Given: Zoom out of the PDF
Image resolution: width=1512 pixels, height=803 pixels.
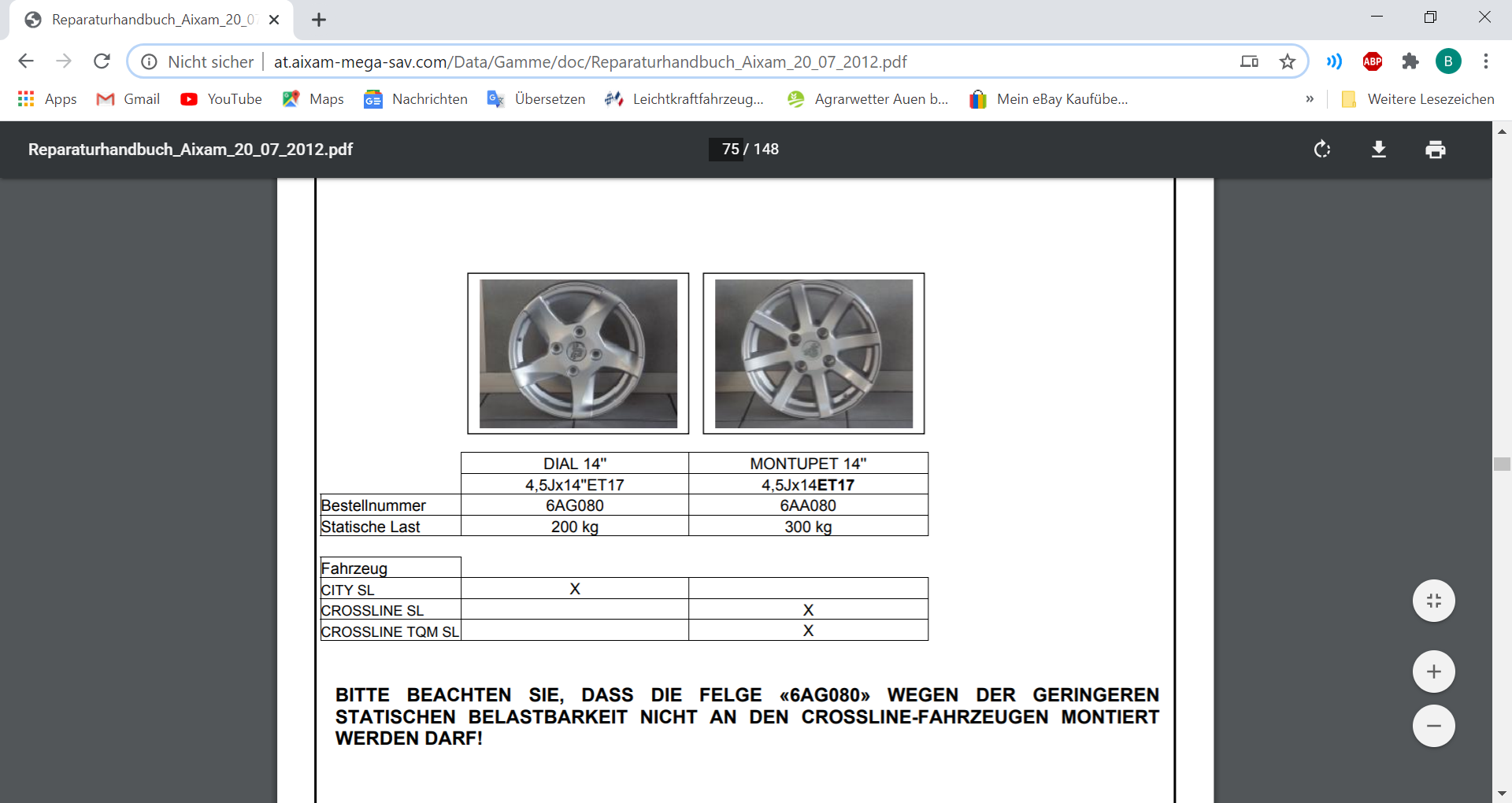Looking at the screenshot, I should [1434, 726].
